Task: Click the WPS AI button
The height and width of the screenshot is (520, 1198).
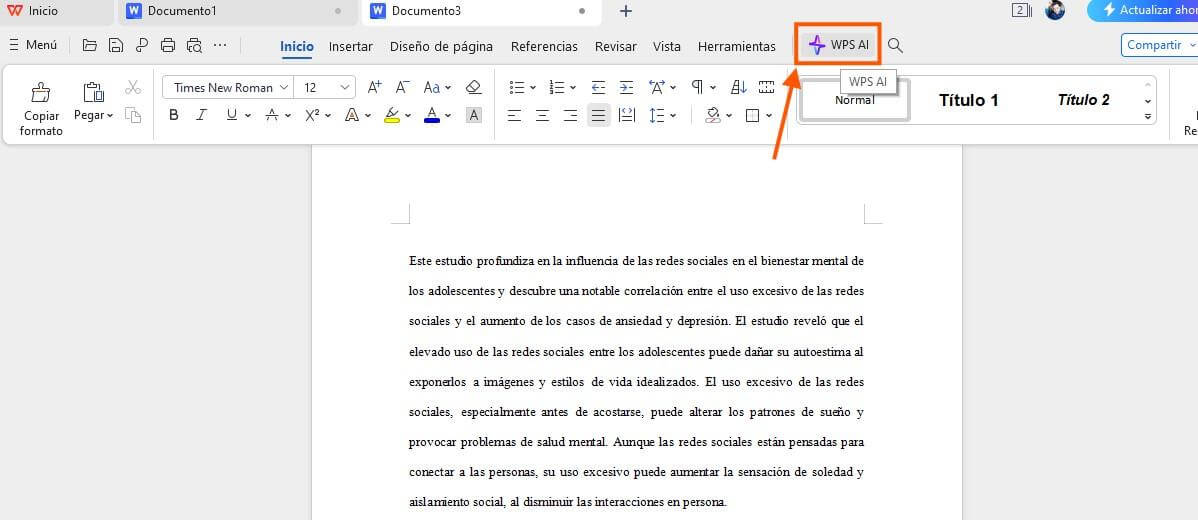Action: click(838, 45)
